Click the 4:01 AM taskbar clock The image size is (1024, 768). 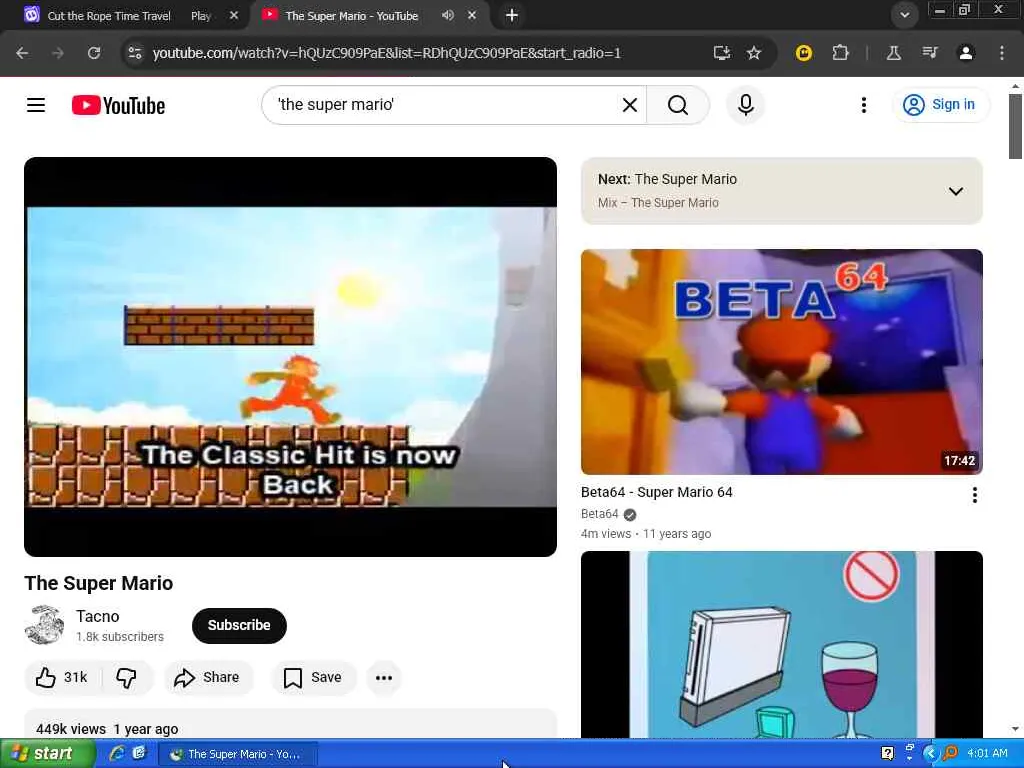click(987, 753)
